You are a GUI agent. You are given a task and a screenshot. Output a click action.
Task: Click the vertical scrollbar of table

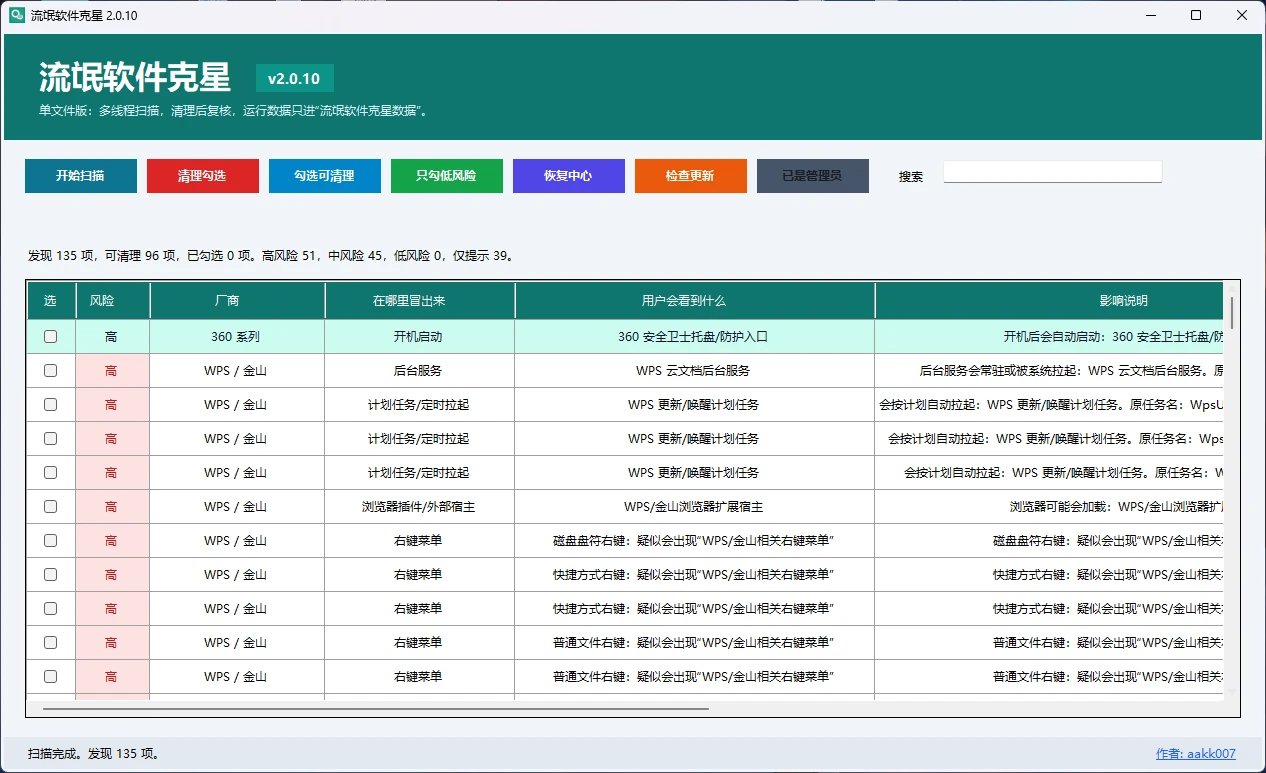pyautogui.click(x=1232, y=313)
